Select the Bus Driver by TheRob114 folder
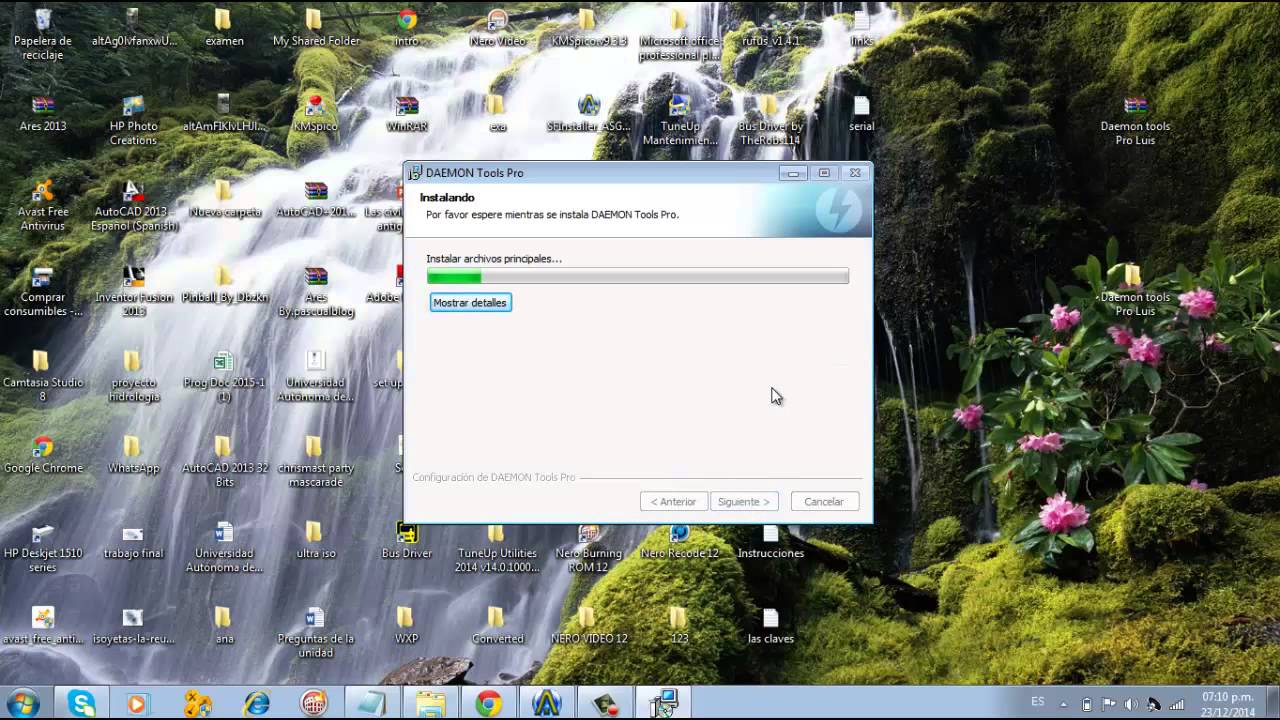This screenshot has width=1280, height=720. [770, 120]
